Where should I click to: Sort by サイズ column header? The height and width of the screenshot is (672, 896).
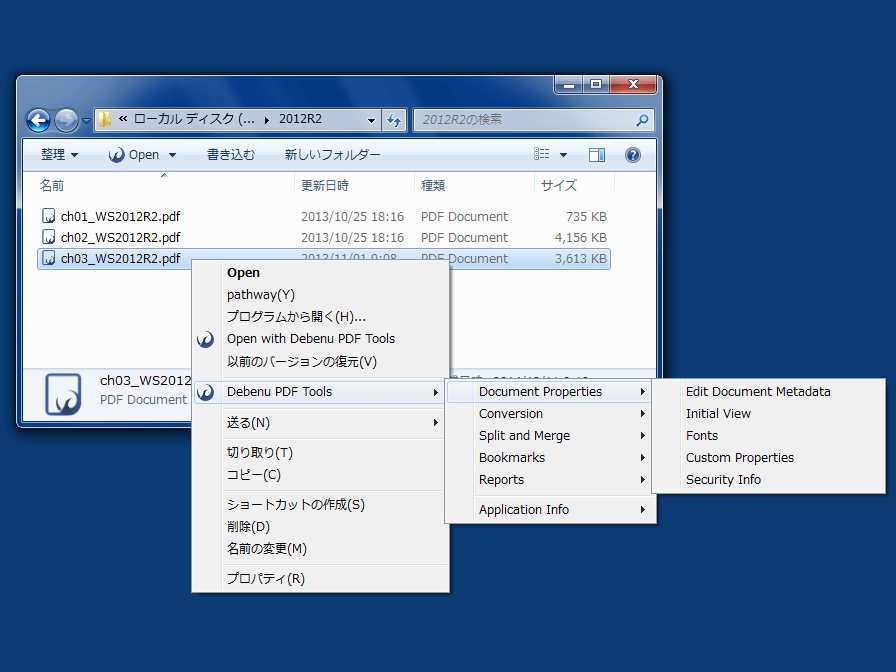[x=559, y=185]
